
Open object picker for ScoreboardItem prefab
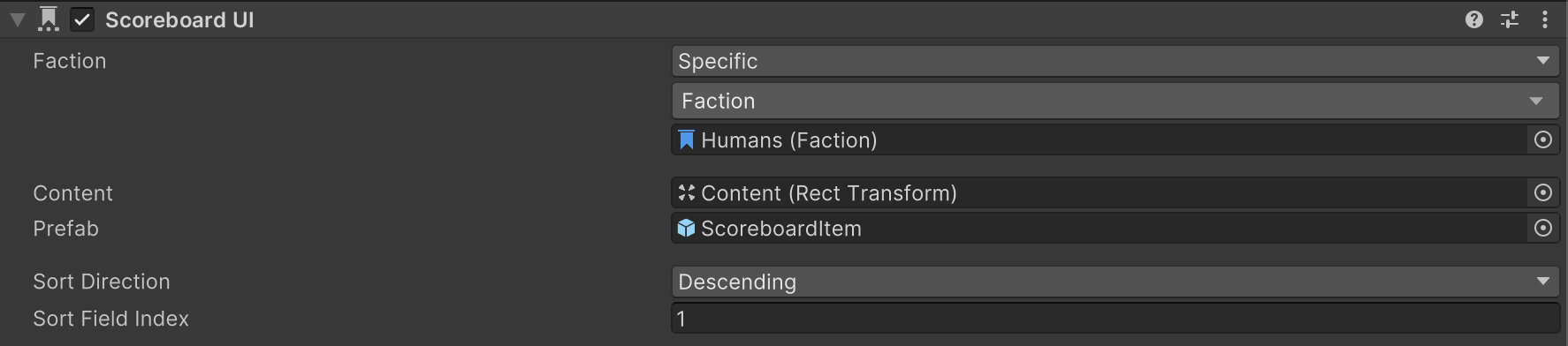click(x=1543, y=229)
